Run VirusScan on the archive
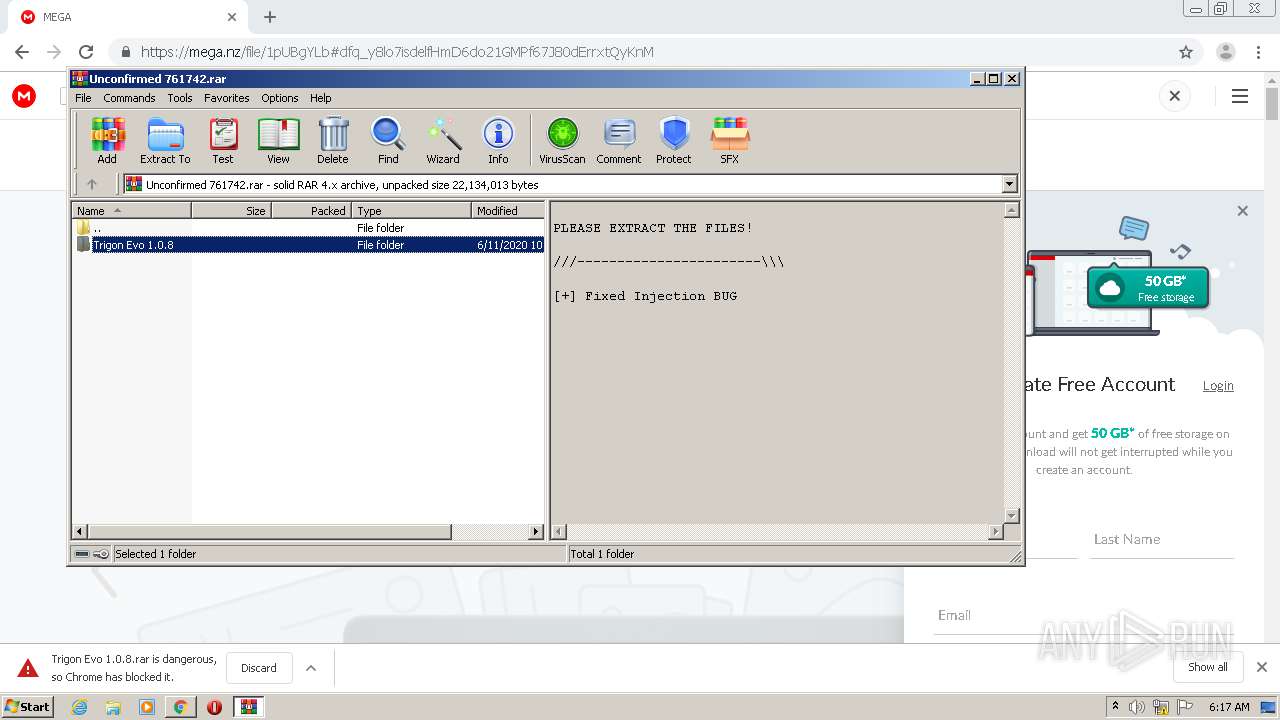Viewport: 1280px width, 720px height. click(562, 141)
